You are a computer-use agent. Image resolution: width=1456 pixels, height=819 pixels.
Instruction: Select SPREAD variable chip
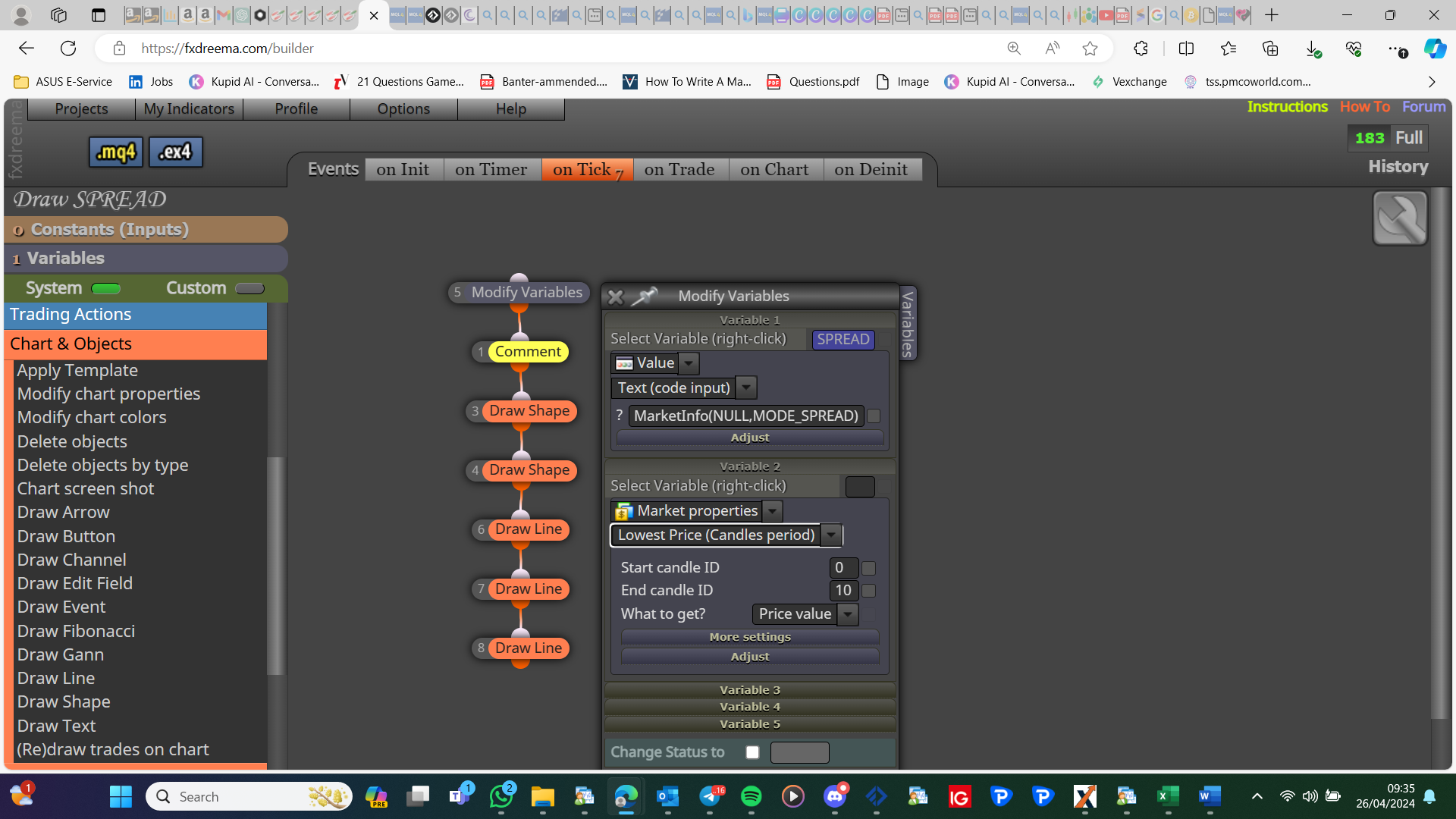point(843,340)
